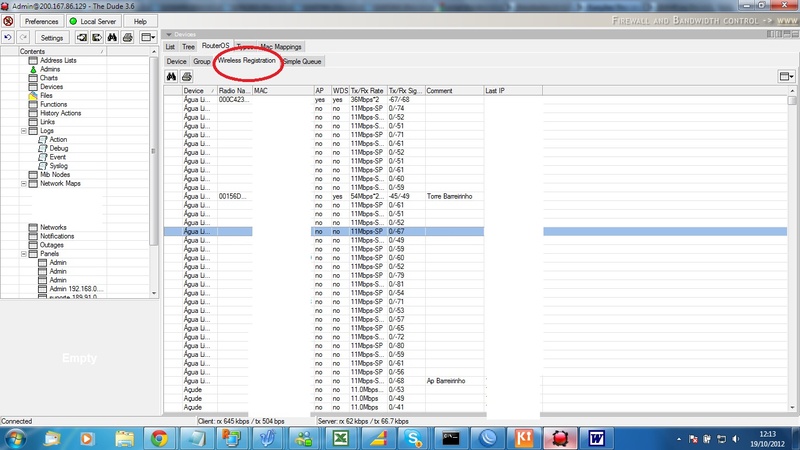Collapse the Network Maps tree node
Image resolution: width=800 pixels, height=450 pixels.
tap(23, 184)
